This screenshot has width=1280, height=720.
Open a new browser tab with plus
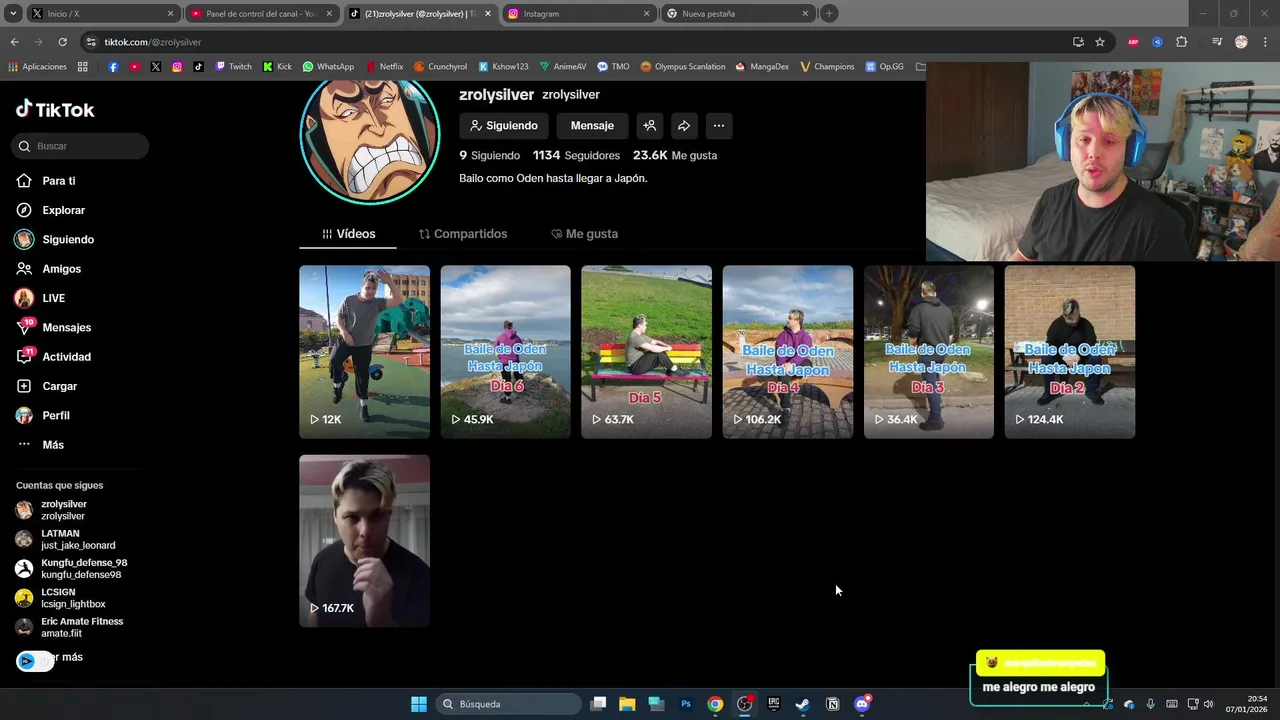[x=829, y=14]
